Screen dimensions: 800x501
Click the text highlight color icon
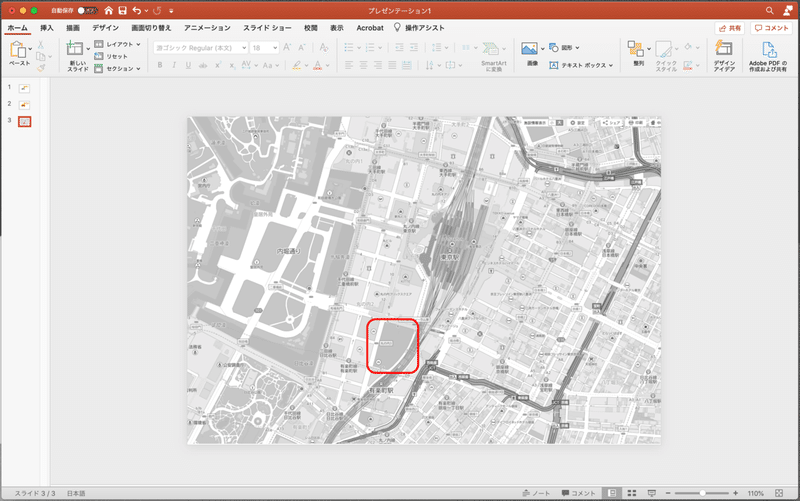(x=296, y=65)
